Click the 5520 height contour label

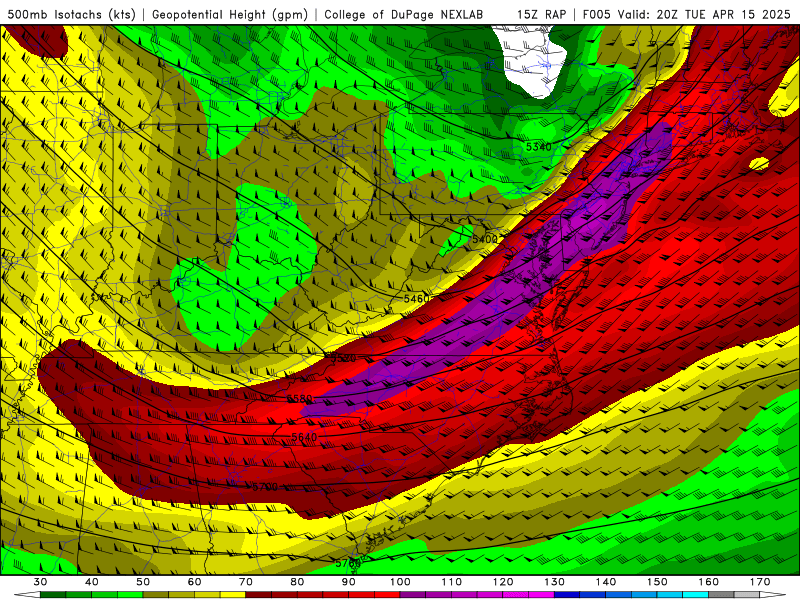click(x=343, y=358)
